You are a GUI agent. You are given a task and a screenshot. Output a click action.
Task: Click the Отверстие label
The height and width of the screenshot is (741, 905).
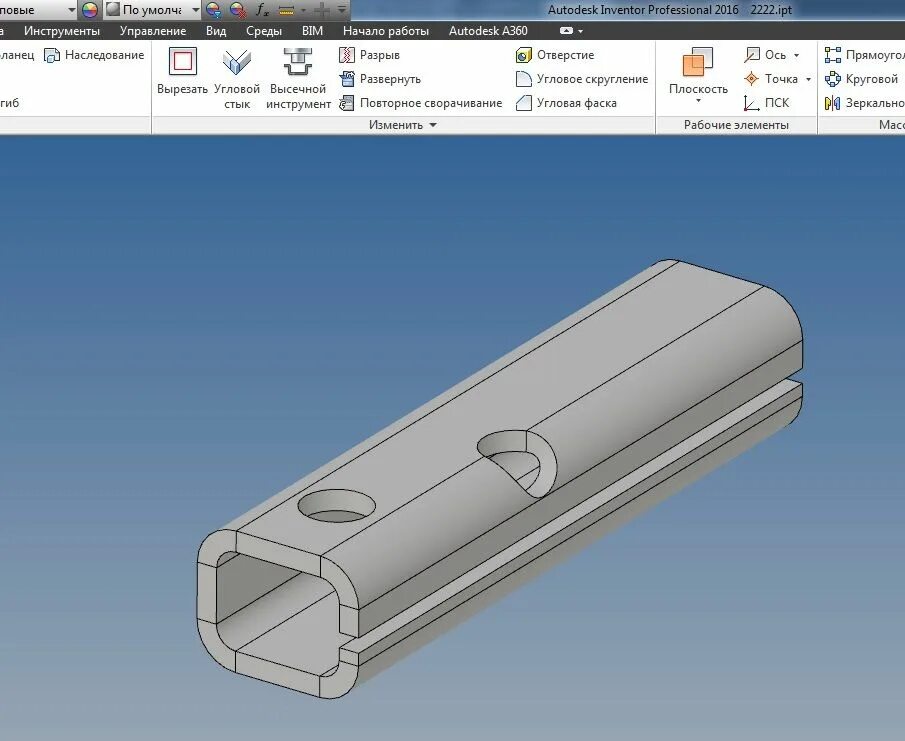pos(566,55)
